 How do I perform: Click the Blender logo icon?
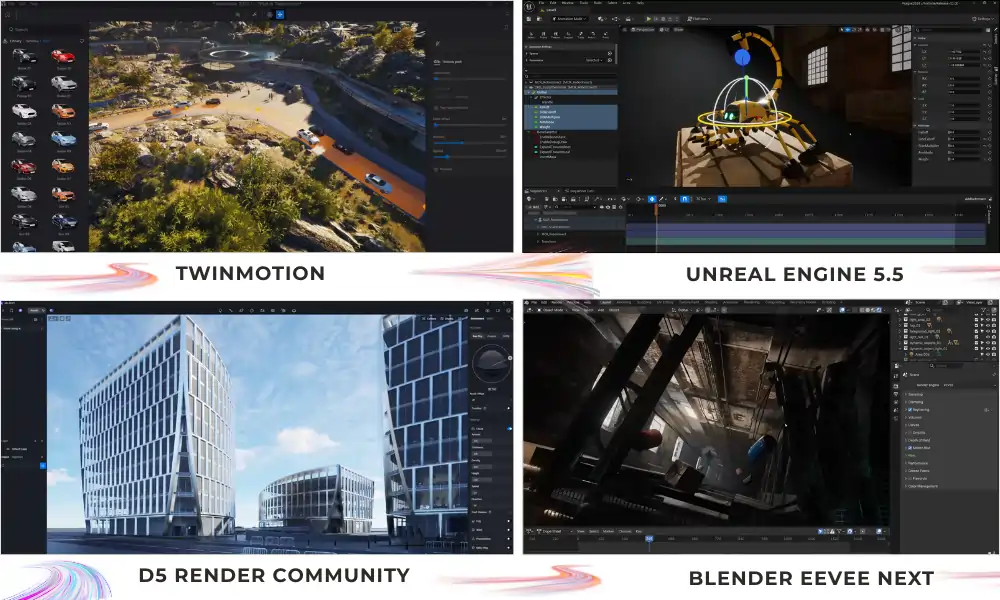(x=526, y=302)
